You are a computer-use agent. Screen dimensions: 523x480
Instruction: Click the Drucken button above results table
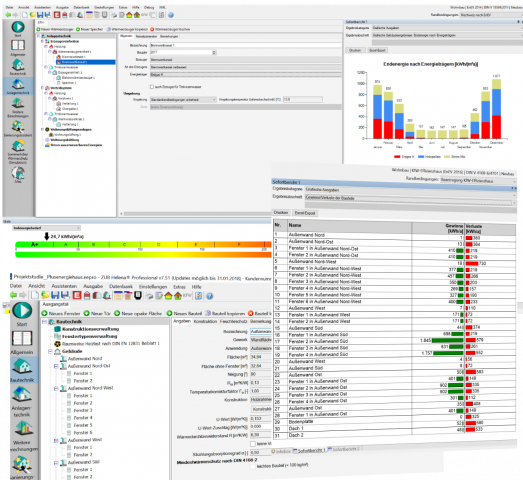pyautogui.click(x=281, y=212)
